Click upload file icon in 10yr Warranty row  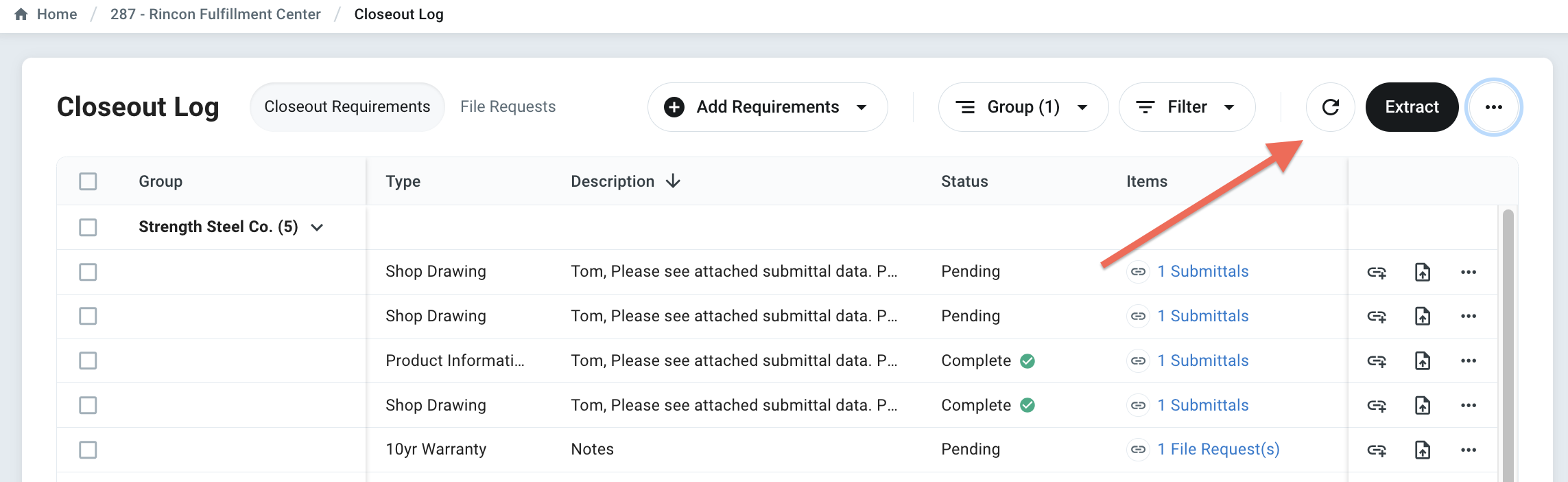[1422, 450]
